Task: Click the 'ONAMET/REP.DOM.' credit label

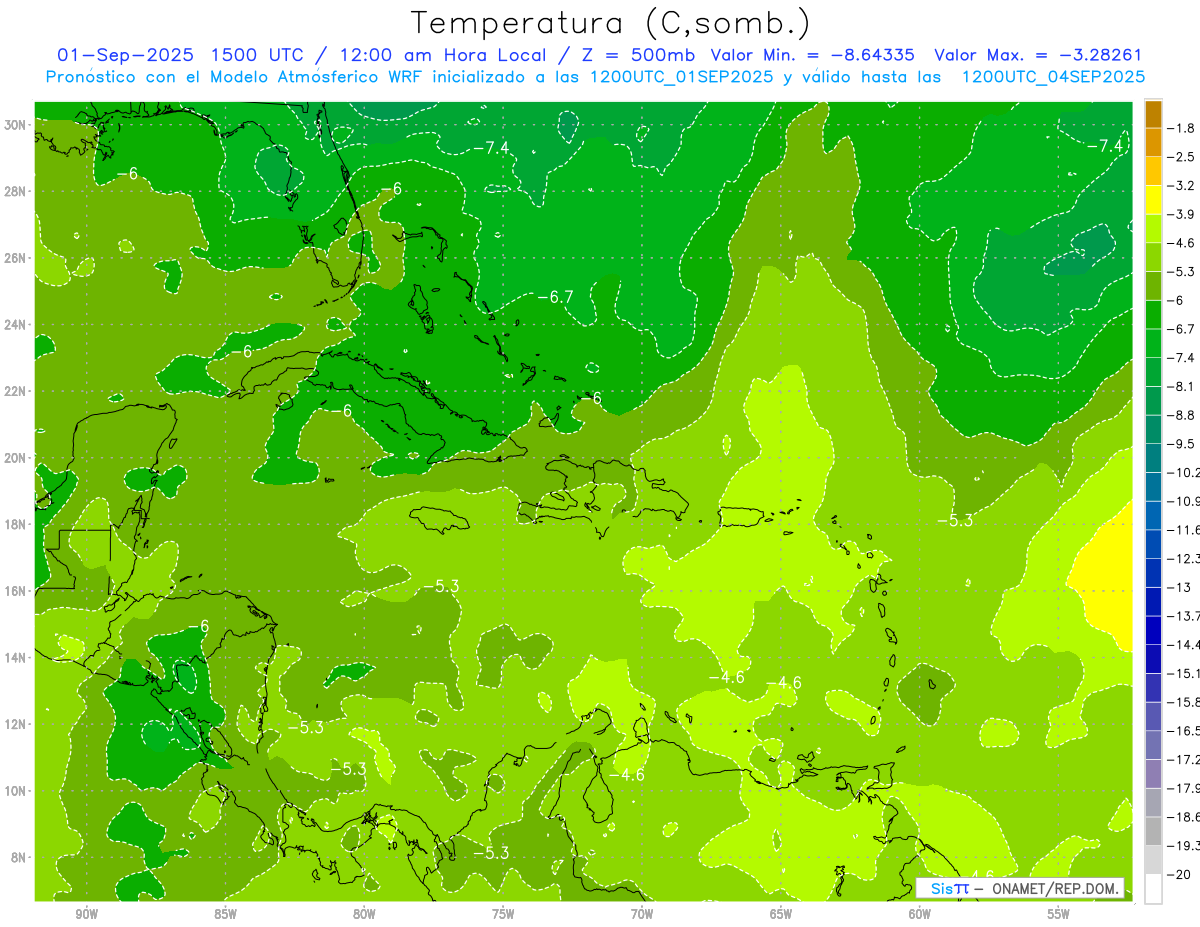Action: (1054, 888)
